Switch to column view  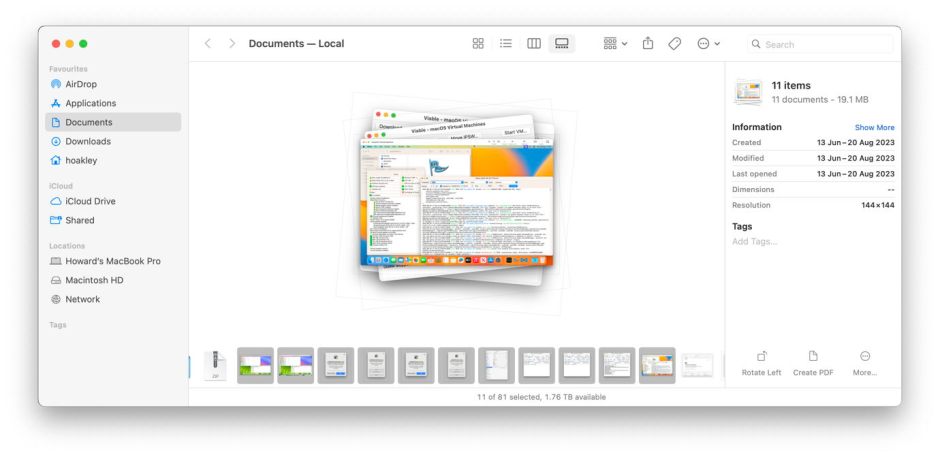(x=534, y=44)
